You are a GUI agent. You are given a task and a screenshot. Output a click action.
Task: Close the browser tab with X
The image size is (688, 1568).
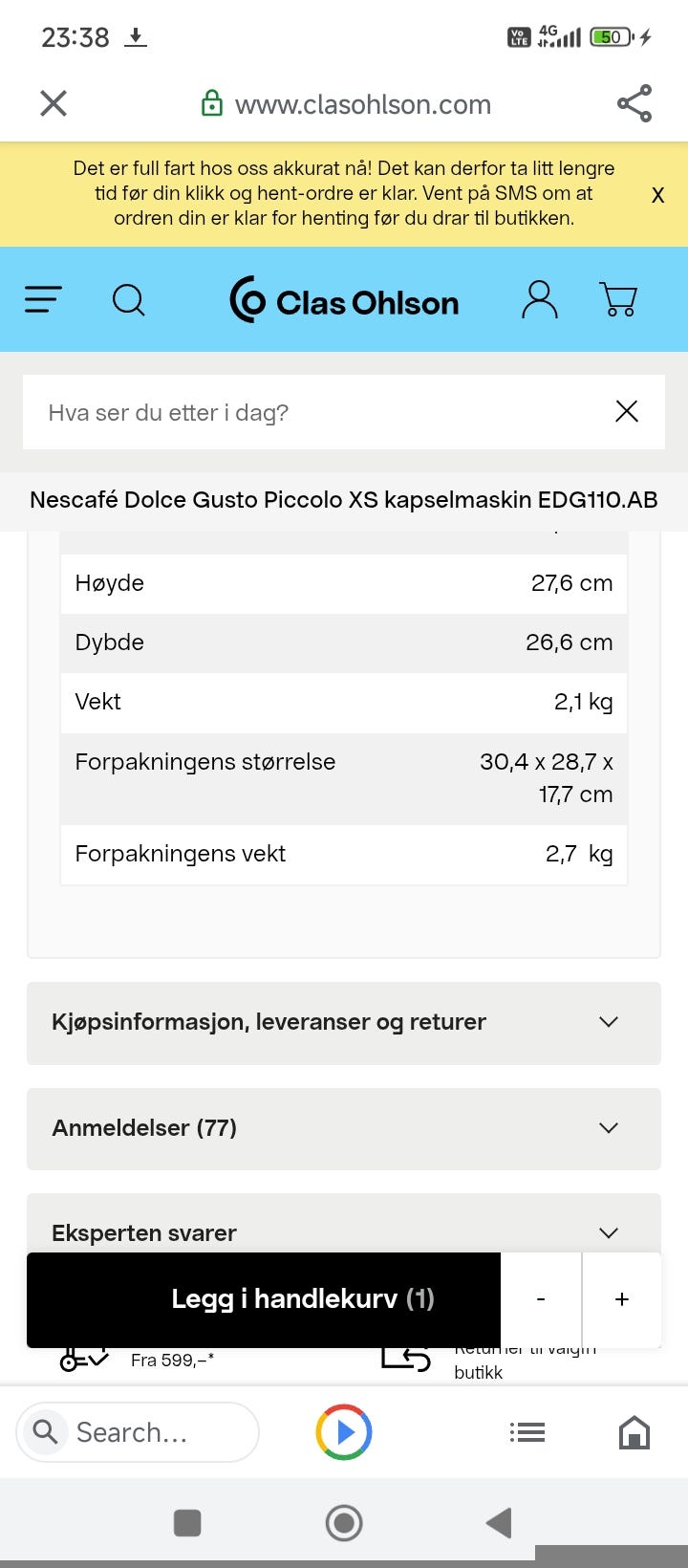(x=54, y=103)
